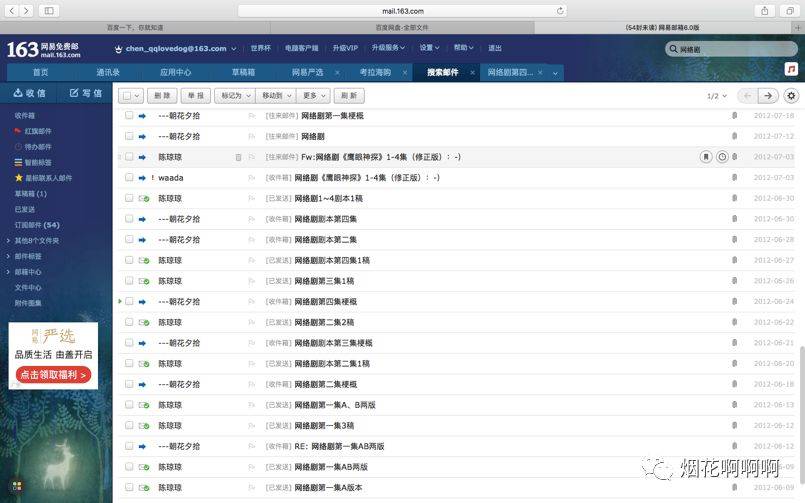805x503 pixels.
Task: Switch to the 首页 tab
Action: click(x=41, y=72)
